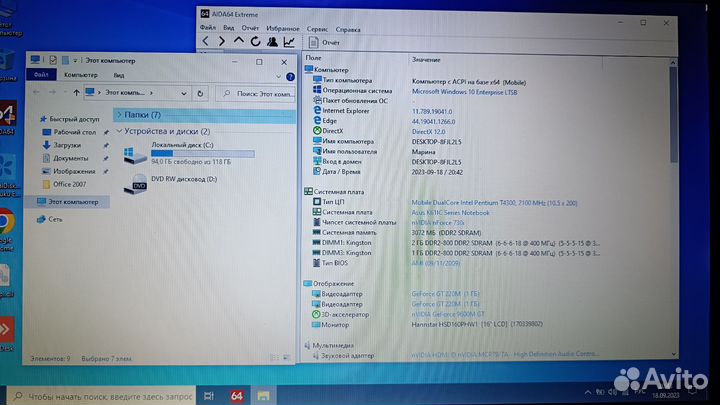Open Рабочий стол in navigation pane
Viewport: 720px width, 405px height.
[x=70, y=132]
